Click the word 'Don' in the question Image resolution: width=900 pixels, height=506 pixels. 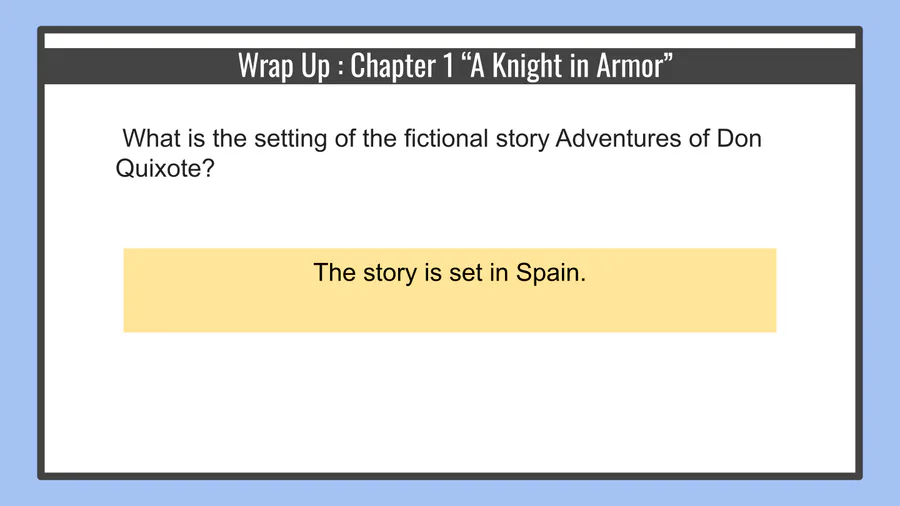pos(740,138)
